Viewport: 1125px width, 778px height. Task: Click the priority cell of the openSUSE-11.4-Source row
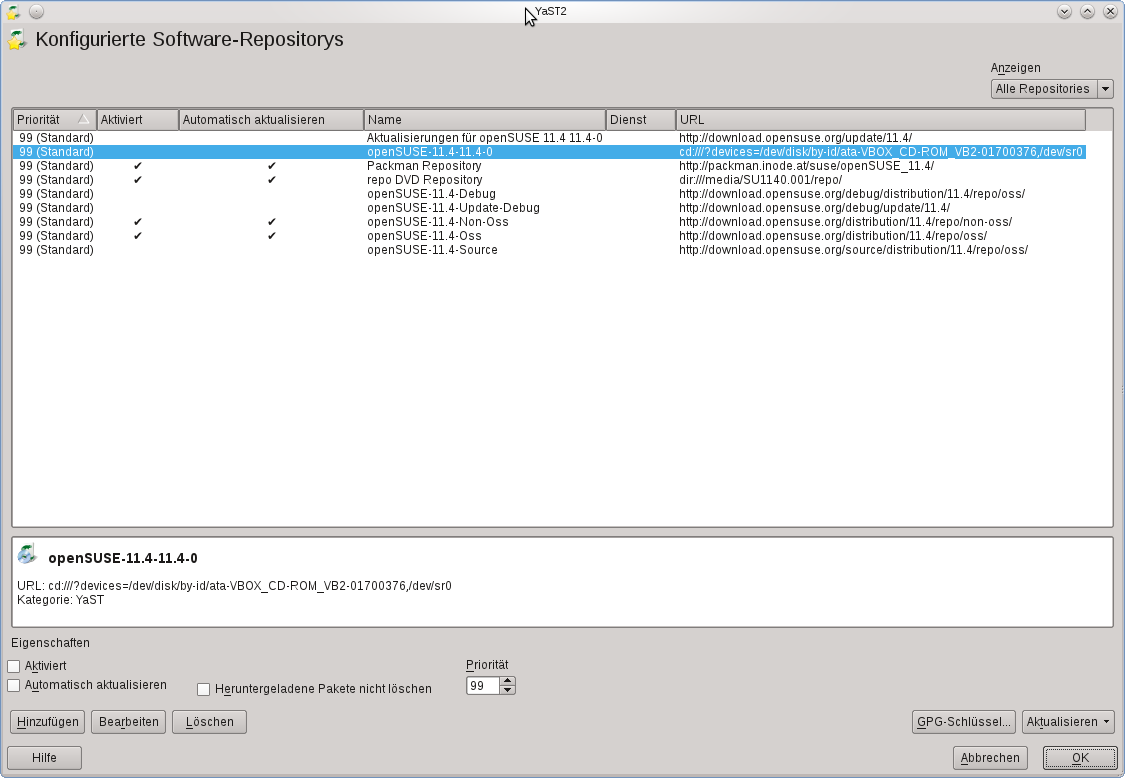coord(57,250)
